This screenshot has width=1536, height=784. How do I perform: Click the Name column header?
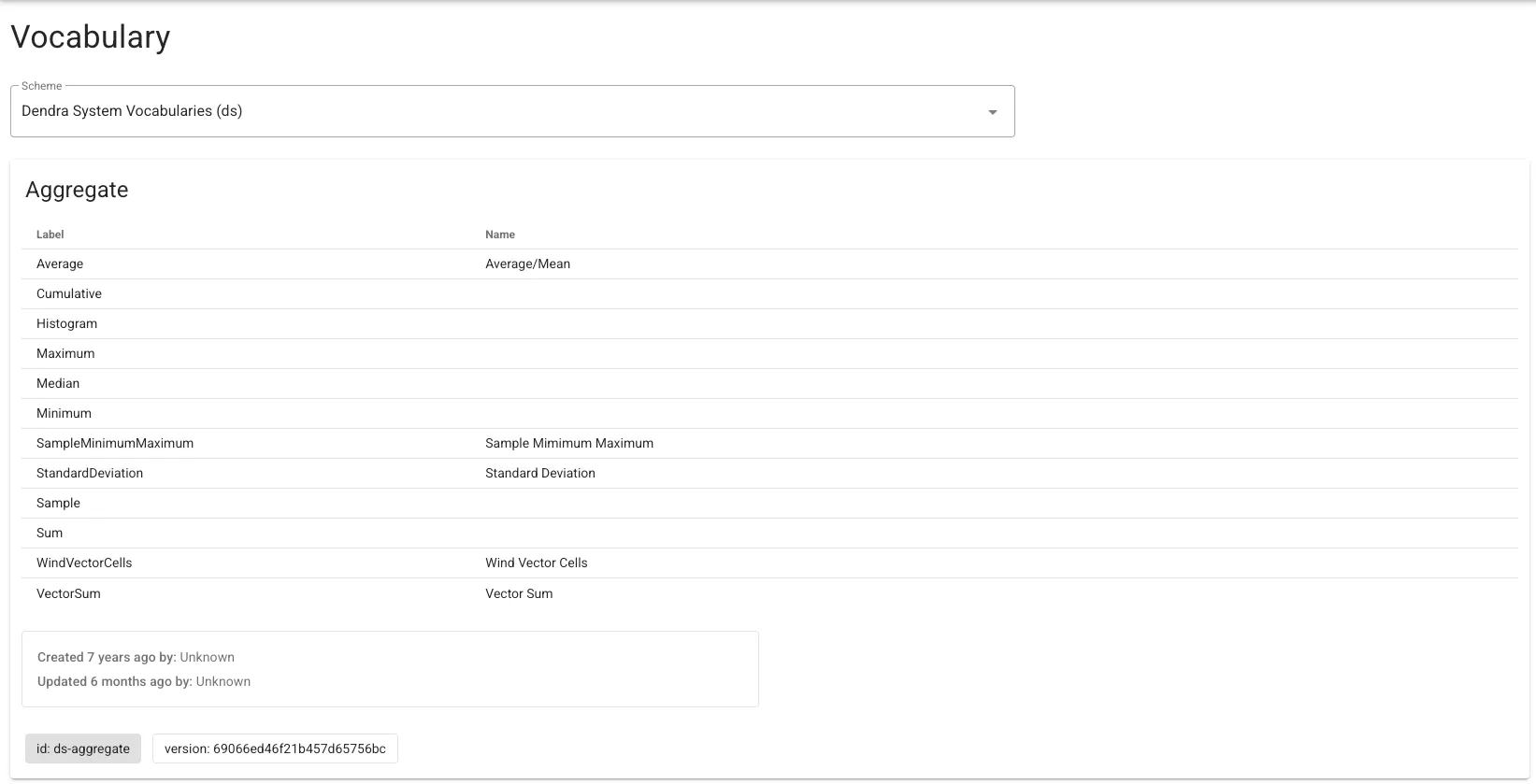500,235
